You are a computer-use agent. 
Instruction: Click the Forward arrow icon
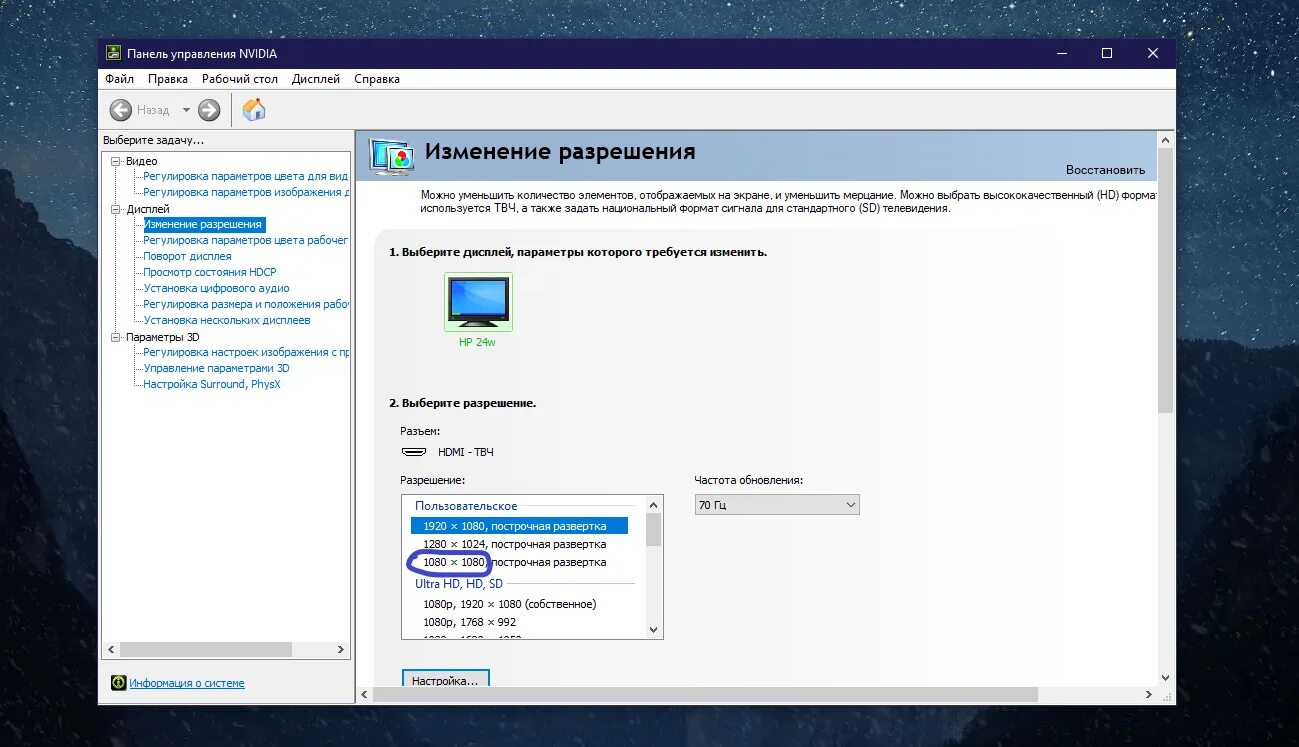click(x=209, y=110)
